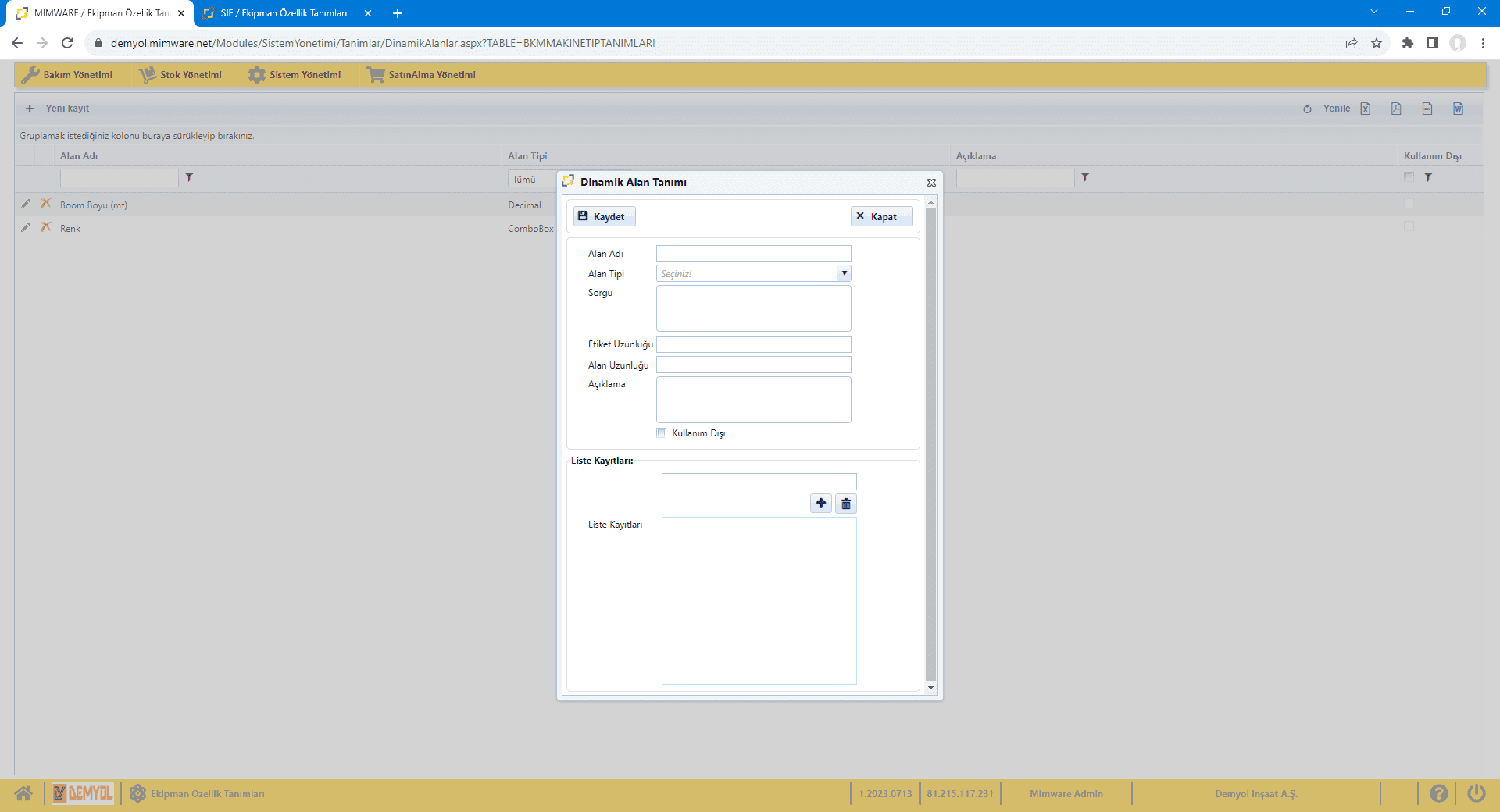The height and width of the screenshot is (812, 1500).
Task: Click the Alan Adı input field in dialog
Action: point(753,254)
